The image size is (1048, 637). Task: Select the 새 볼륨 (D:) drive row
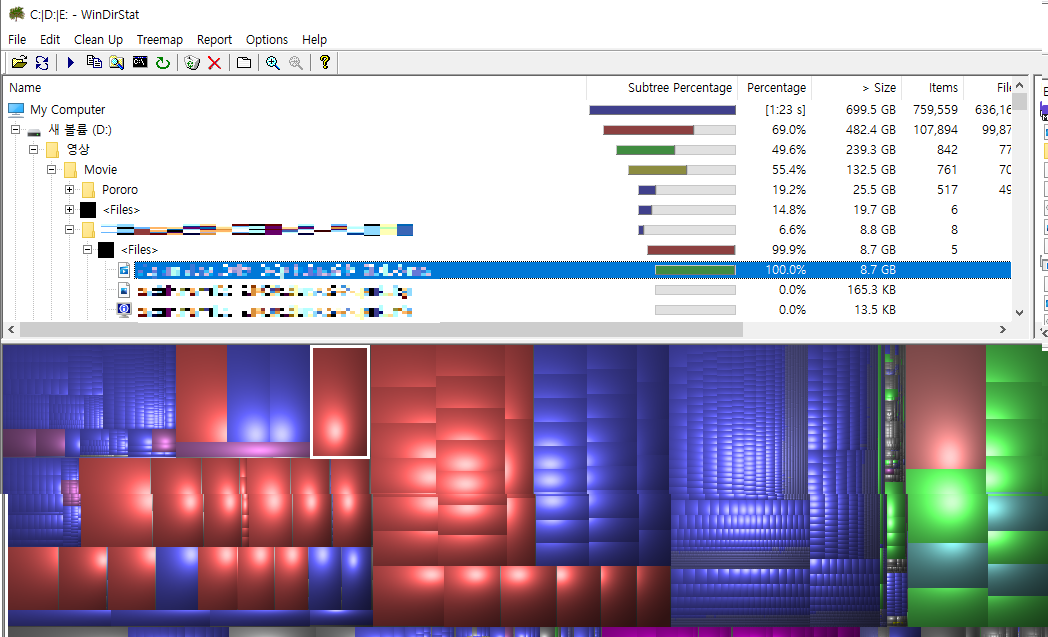pos(507,130)
